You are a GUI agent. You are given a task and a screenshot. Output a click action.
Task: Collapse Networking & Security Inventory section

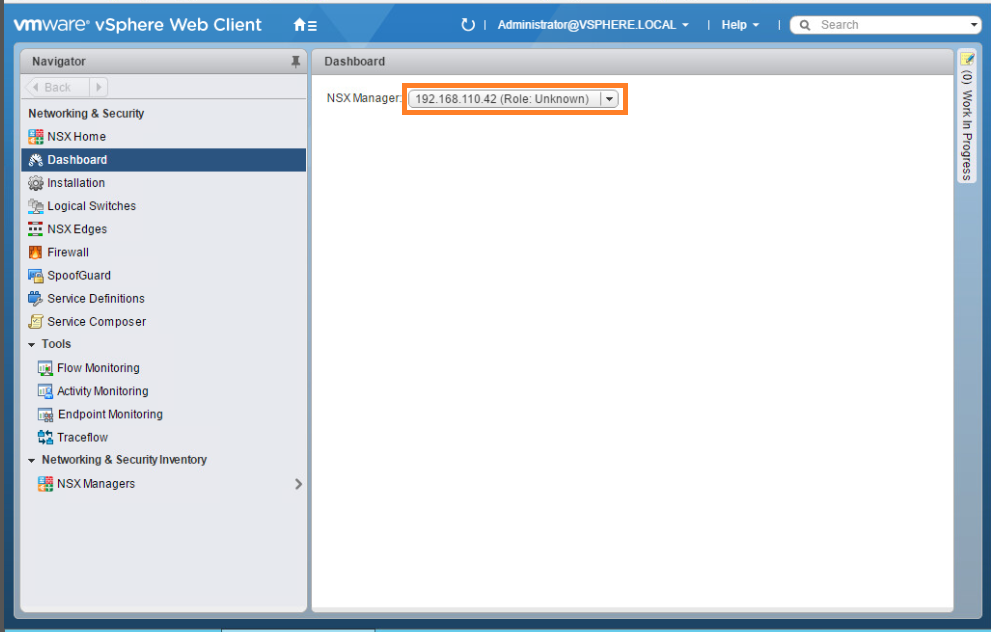(x=32, y=460)
